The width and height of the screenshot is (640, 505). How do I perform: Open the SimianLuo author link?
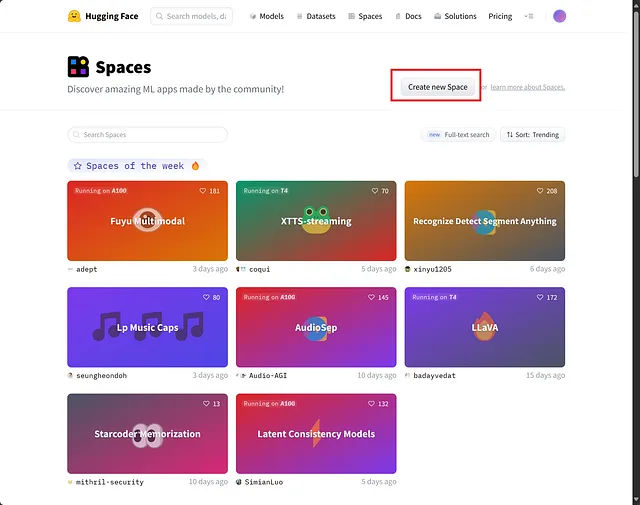[264, 482]
